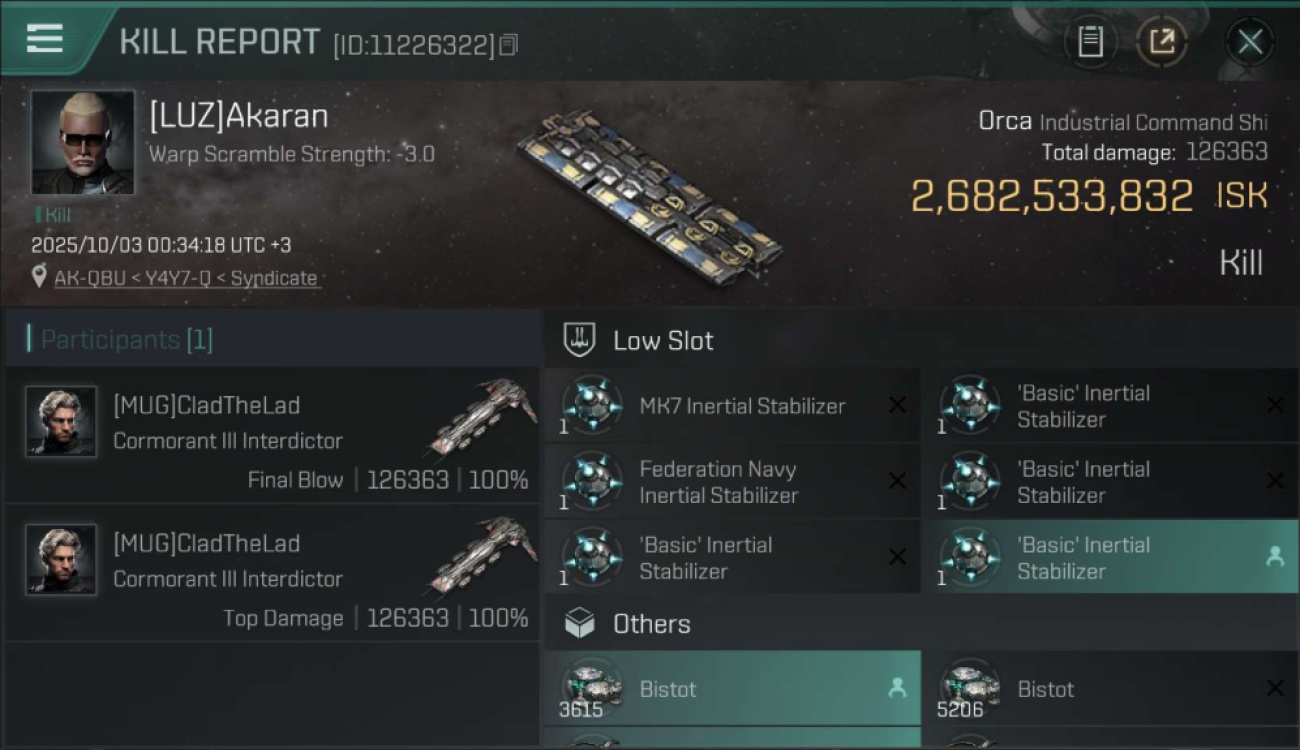Select the highlighted 'Basic' Inertial Stabilizer
This screenshot has height=750, width=1300.
[x=1110, y=558]
